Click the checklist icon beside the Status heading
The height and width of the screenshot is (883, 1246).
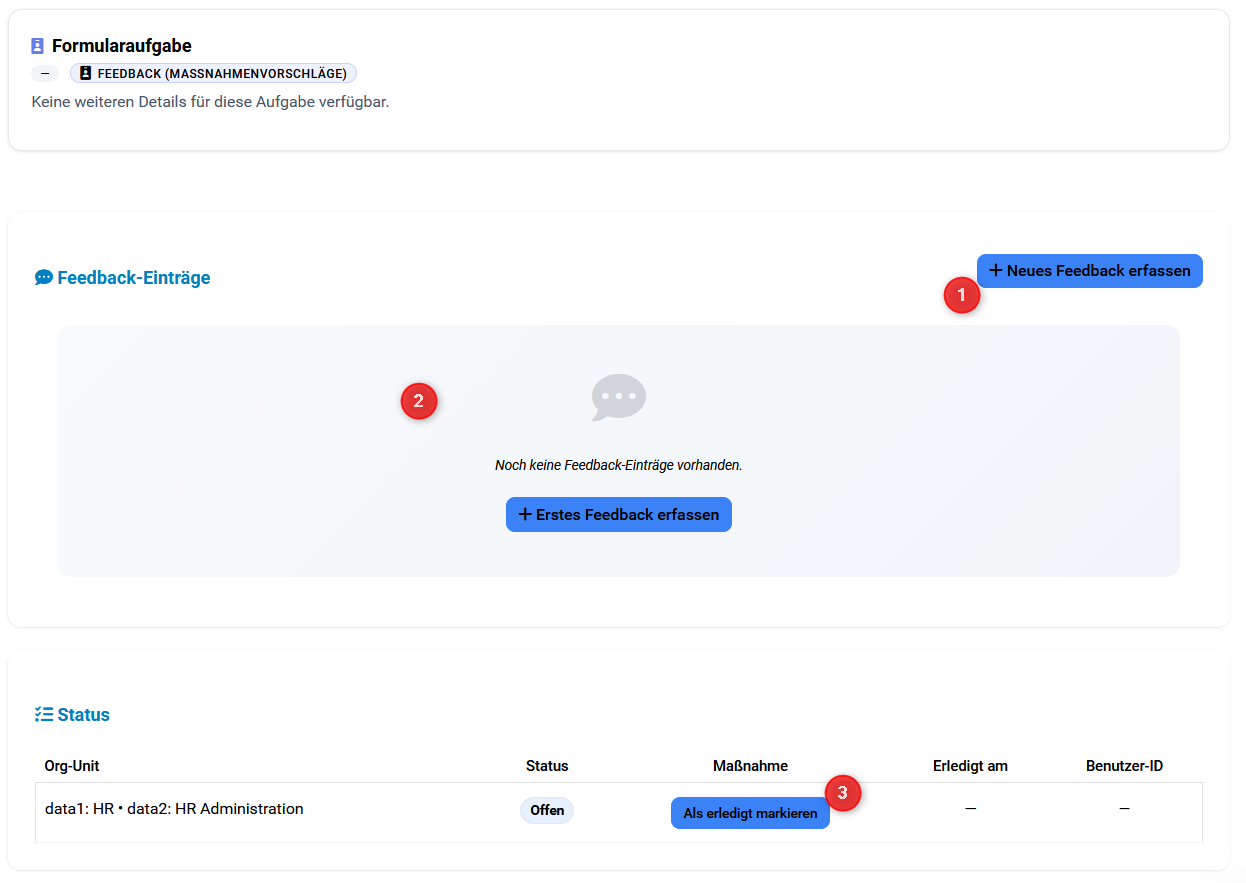tap(43, 714)
